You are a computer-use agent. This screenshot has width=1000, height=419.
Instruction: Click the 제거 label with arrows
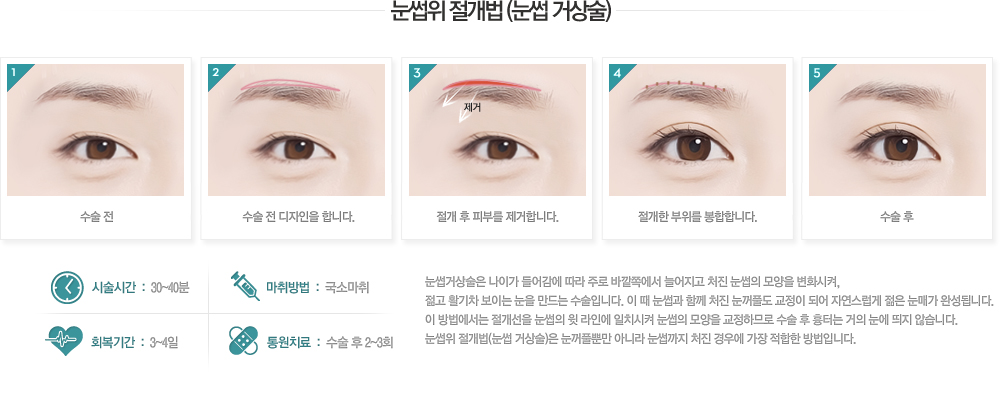click(x=463, y=105)
